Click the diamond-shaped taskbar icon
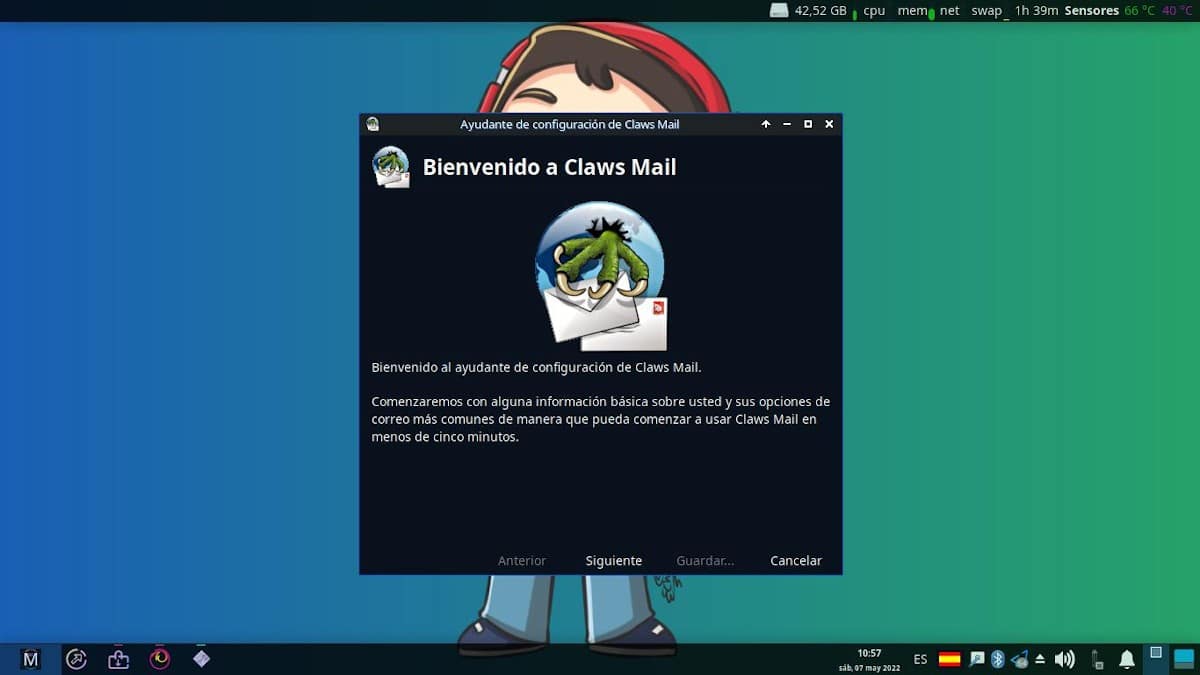The width and height of the screenshot is (1200, 675). 201,658
